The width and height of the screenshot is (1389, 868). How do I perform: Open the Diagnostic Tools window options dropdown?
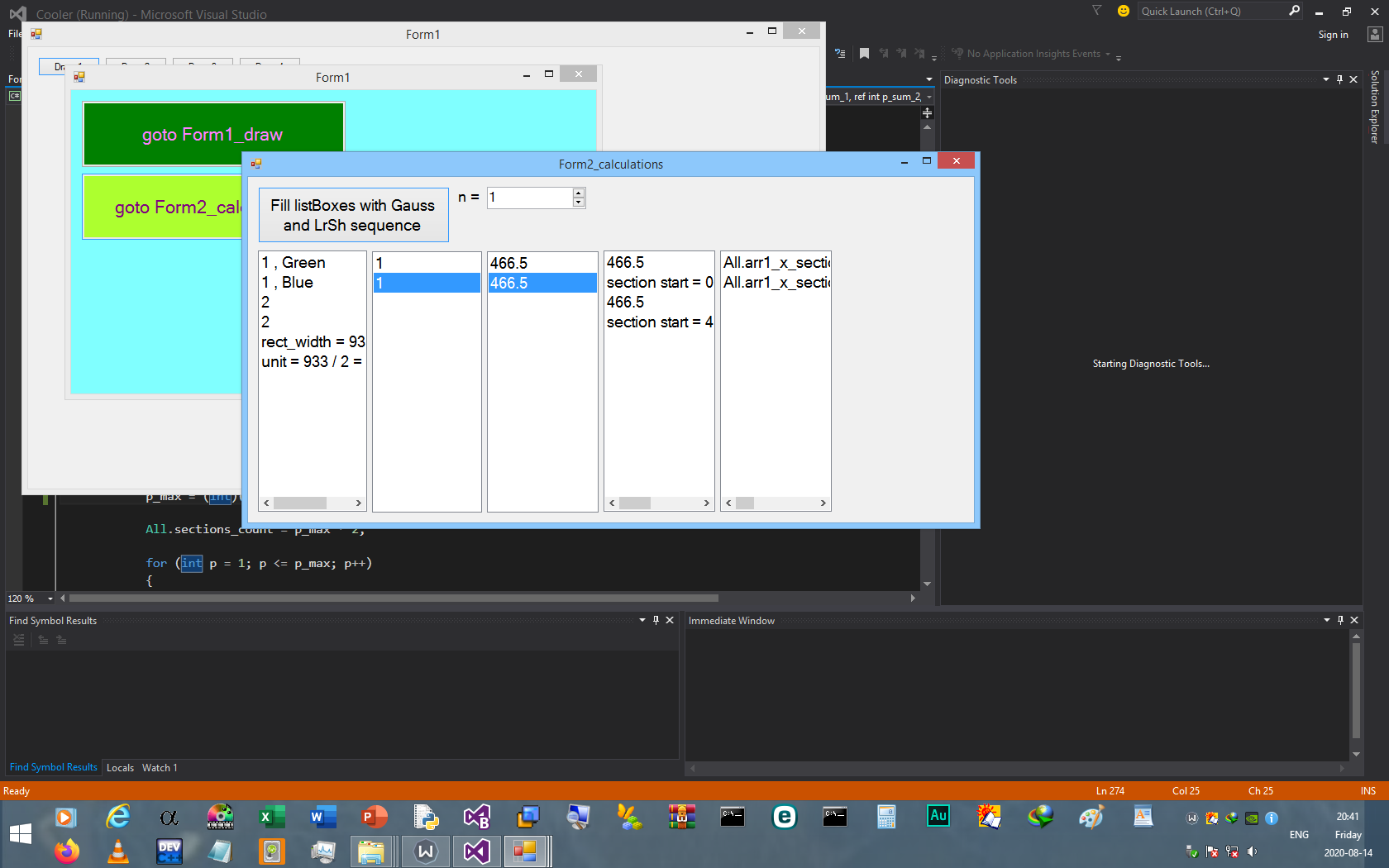coord(1326,79)
